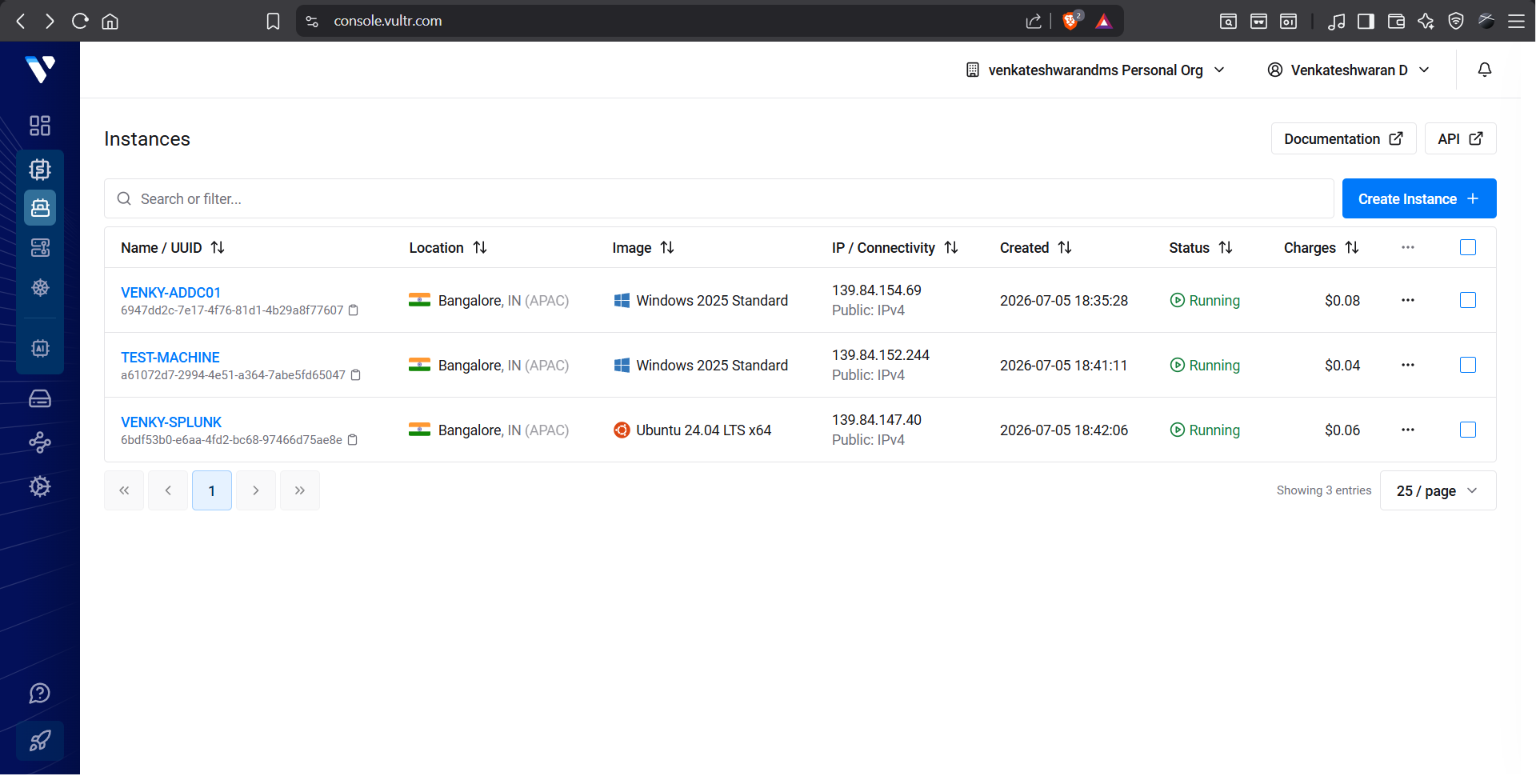Screen dimensions: 1536x775
Task: Open the storage server icon below instances
Action: coord(40,247)
